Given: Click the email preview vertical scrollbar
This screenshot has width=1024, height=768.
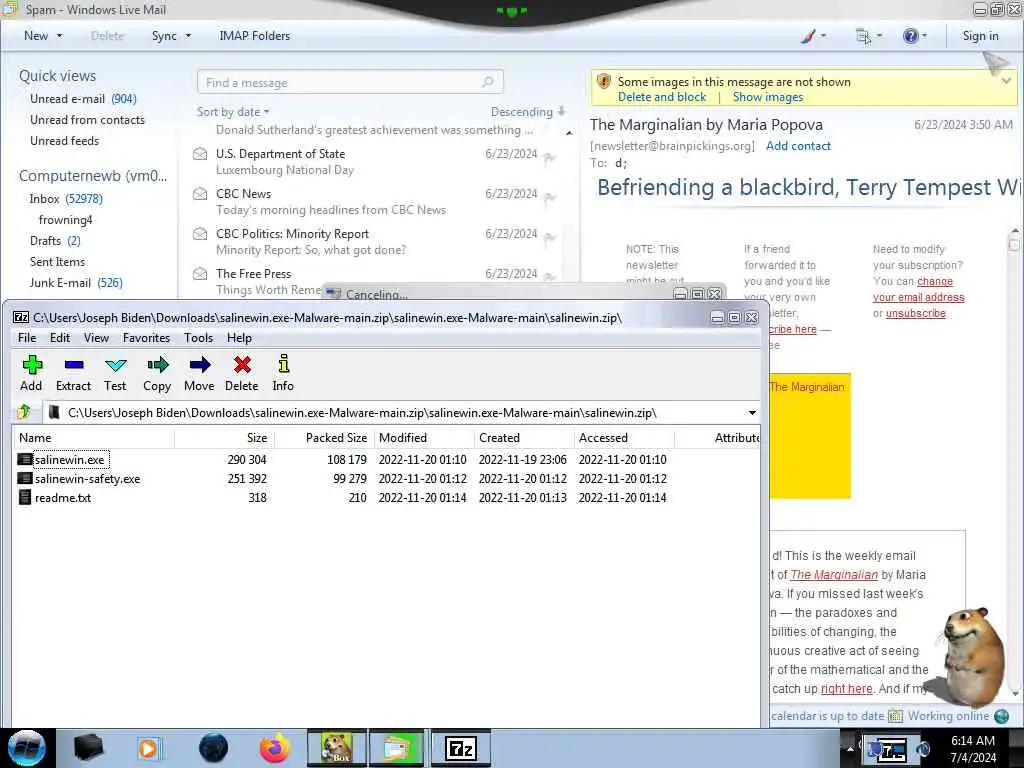Looking at the screenshot, I should [1014, 460].
